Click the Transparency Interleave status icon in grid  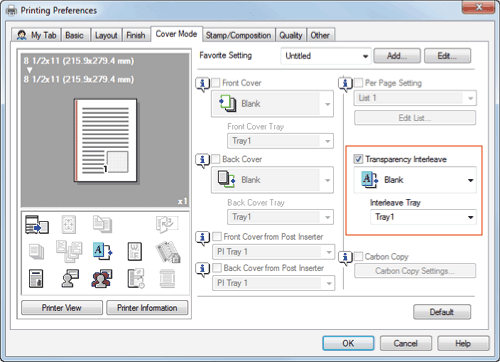point(102,251)
